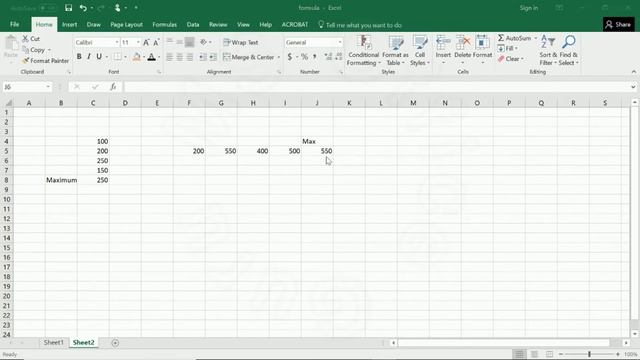Image resolution: width=640 pixels, height=360 pixels.
Task: Increase font size
Action: (146, 42)
